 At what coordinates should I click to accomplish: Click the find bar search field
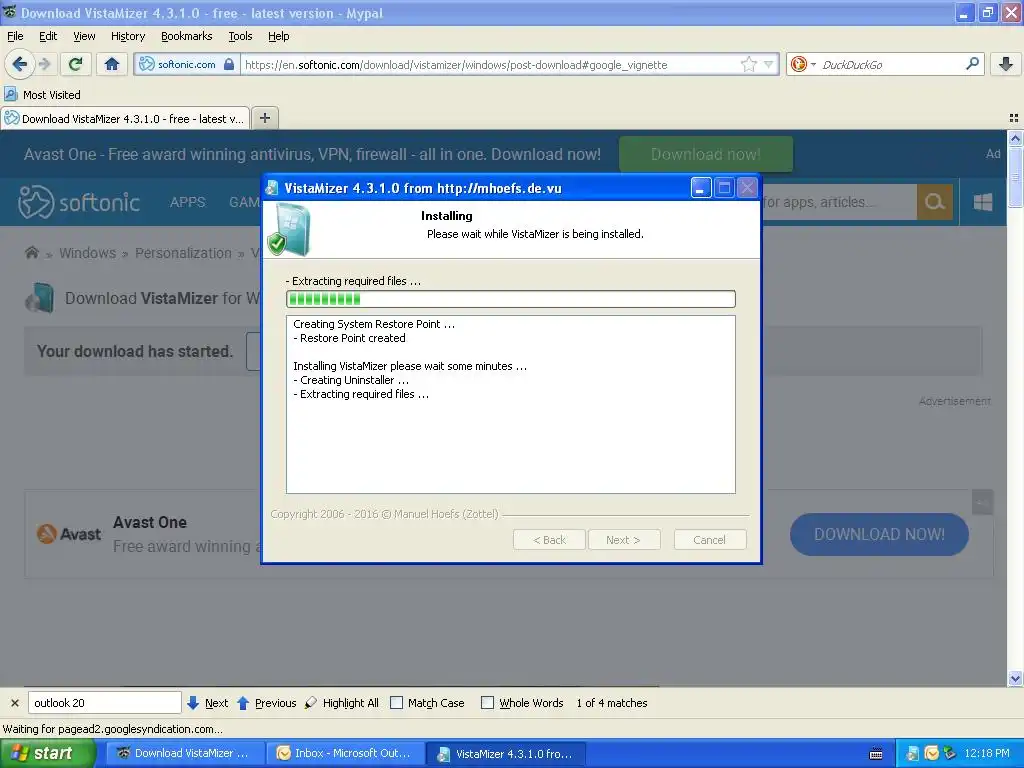104,703
